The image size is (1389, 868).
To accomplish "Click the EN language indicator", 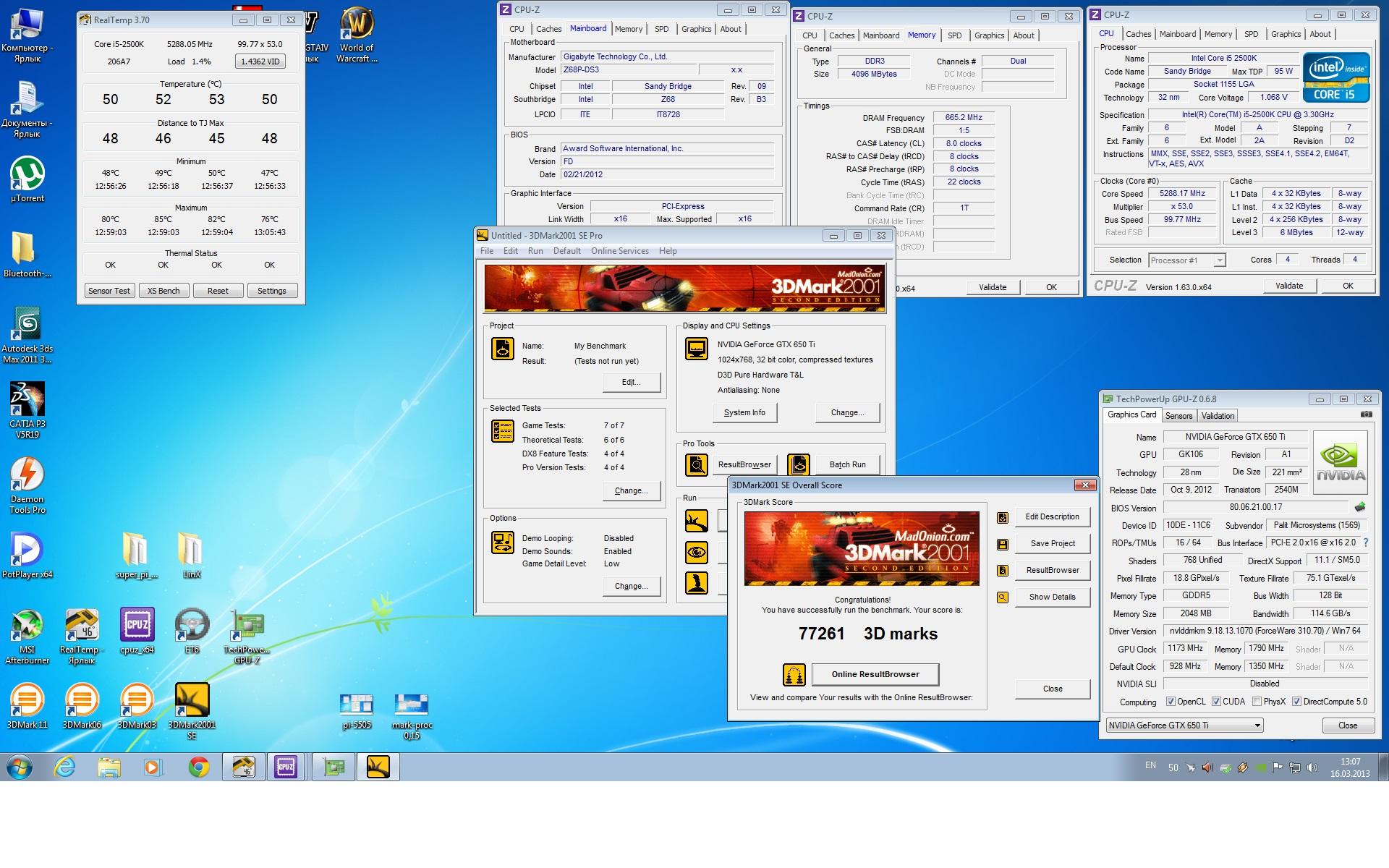I will tap(1150, 766).
